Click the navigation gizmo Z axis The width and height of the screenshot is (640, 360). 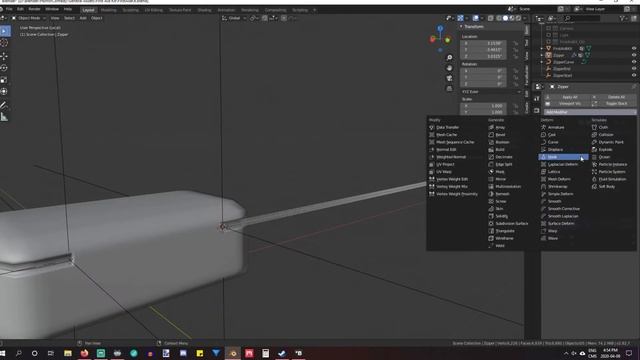pos(440,28)
